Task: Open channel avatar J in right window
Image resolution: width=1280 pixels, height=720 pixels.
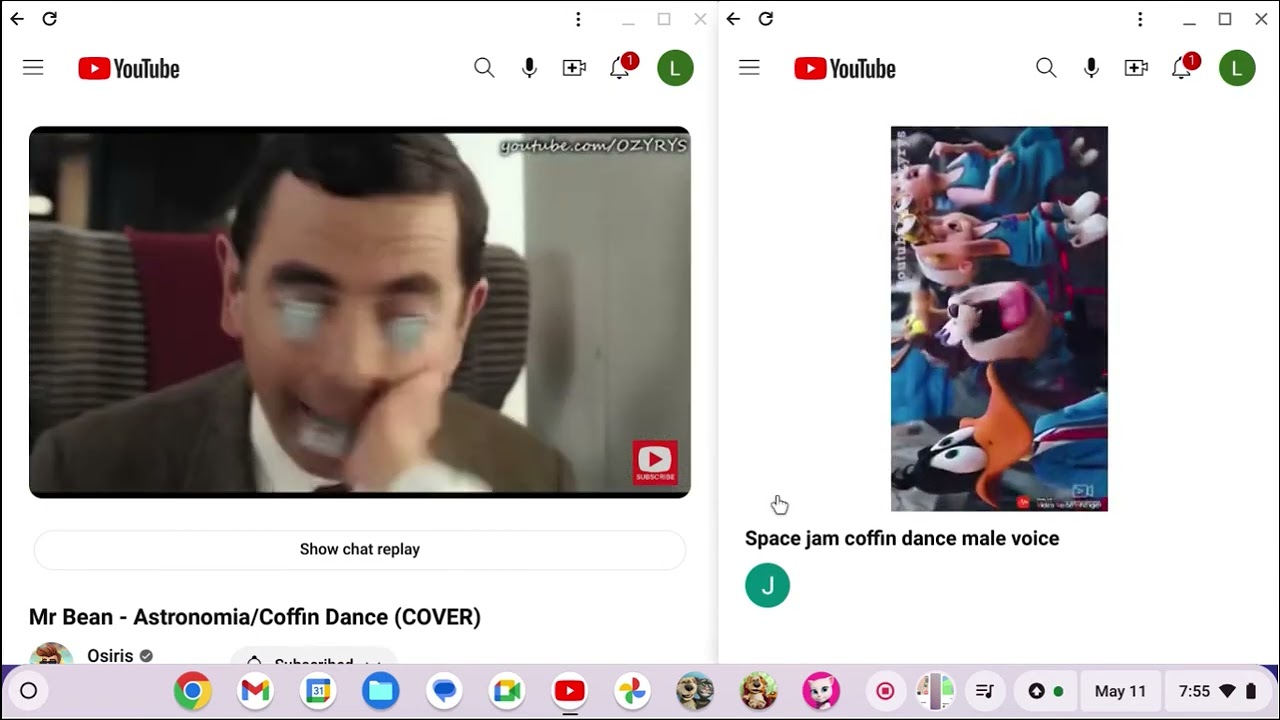Action: pos(767,585)
